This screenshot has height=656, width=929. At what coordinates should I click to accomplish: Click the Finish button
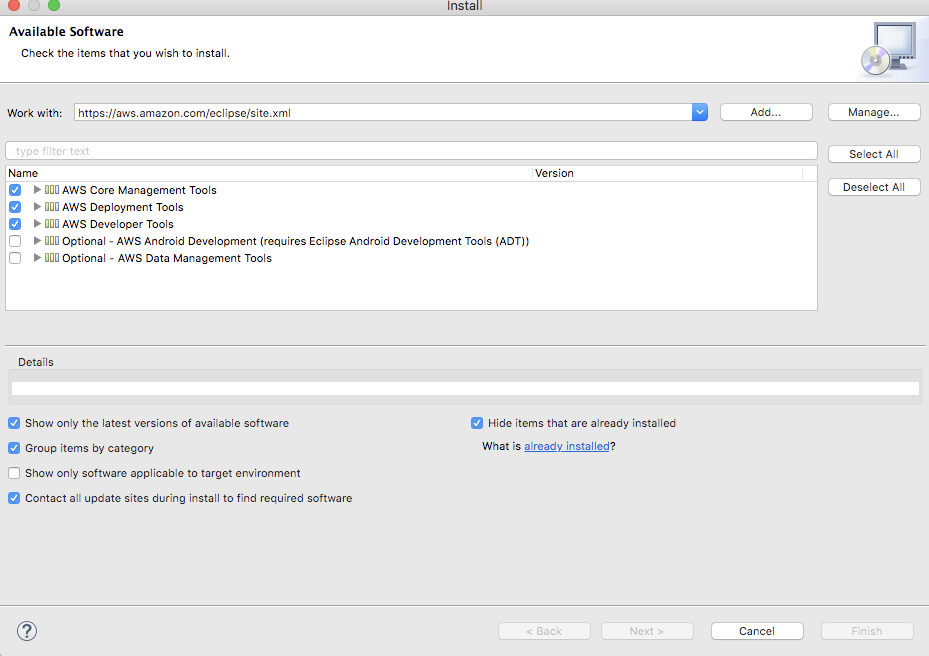(x=867, y=631)
